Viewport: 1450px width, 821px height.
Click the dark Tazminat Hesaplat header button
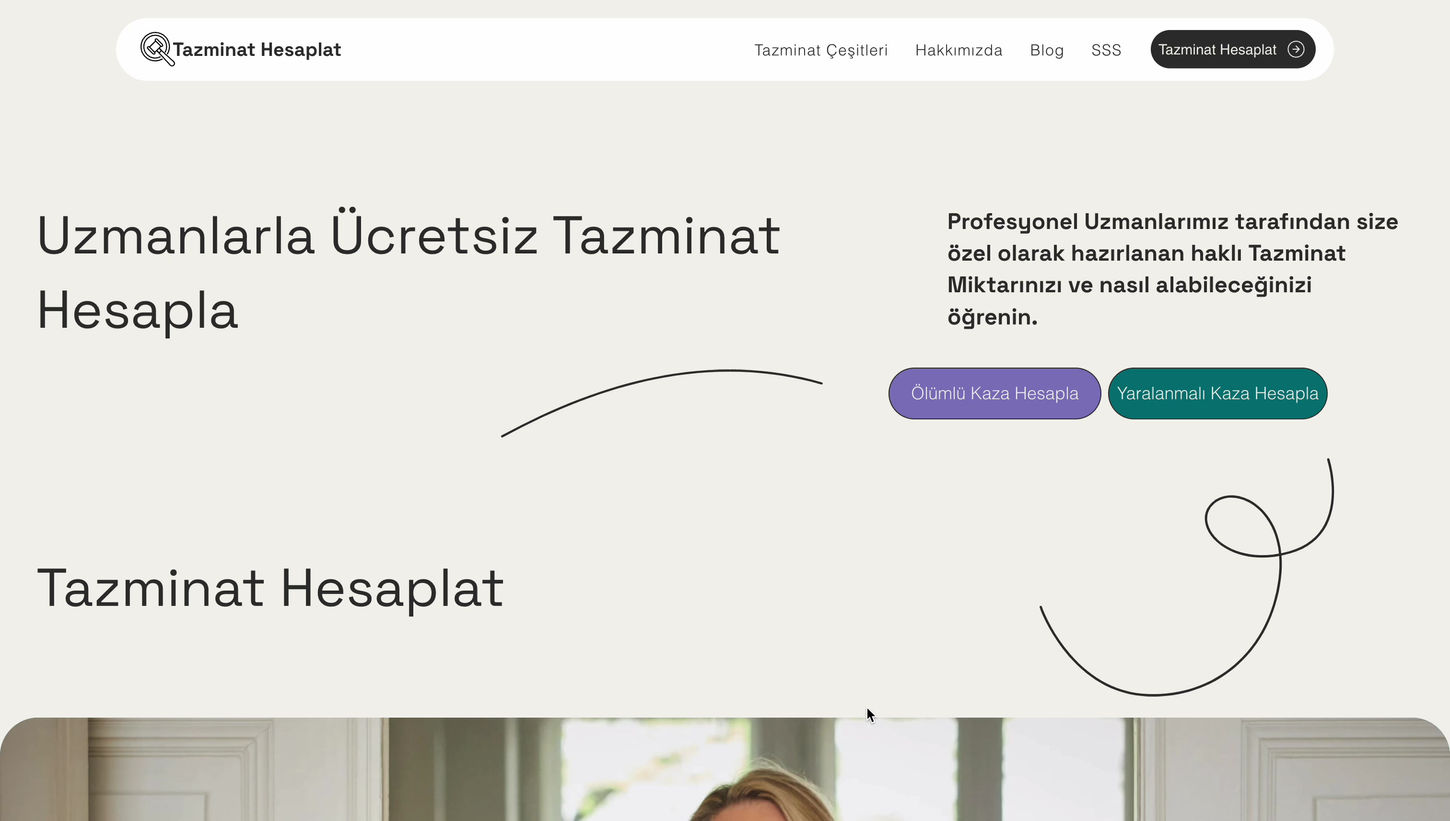[1233, 49]
